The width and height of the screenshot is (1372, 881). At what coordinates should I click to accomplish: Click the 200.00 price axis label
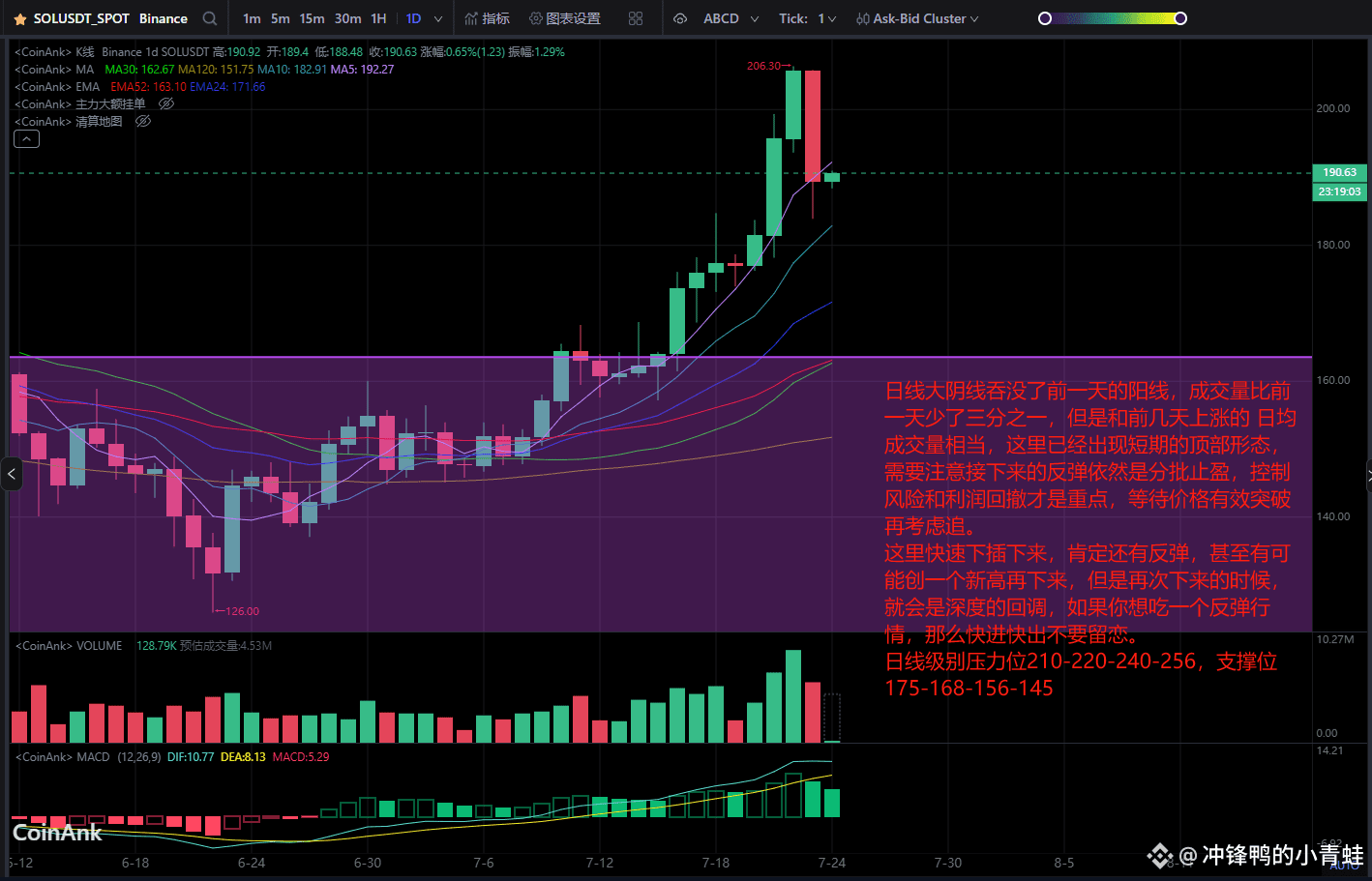click(1332, 108)
